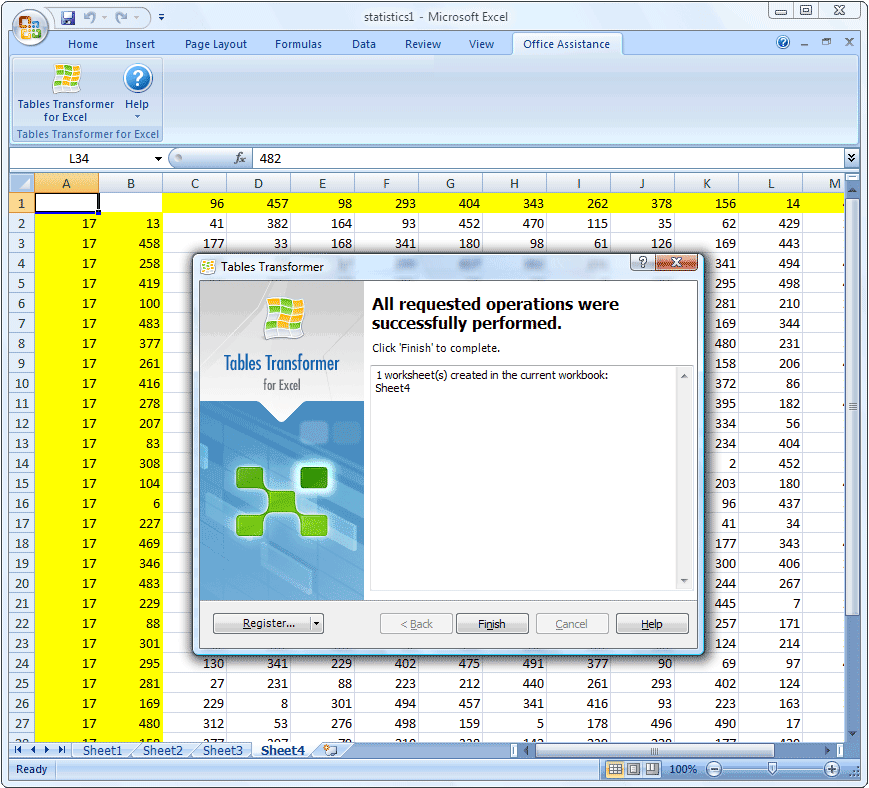Jump to first sheet with navigation arrow
This screenshot has width=869, height=788.
18,750
